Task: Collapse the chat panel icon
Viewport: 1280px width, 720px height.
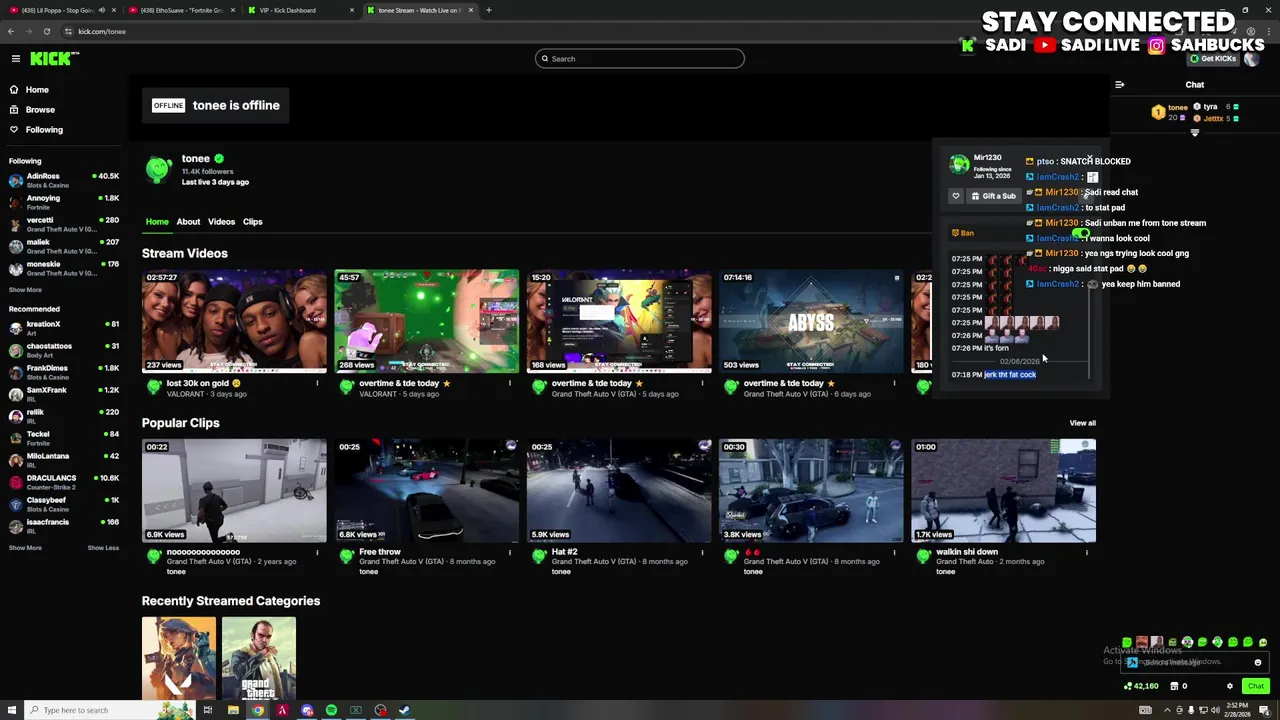Action: [1119, 84]
